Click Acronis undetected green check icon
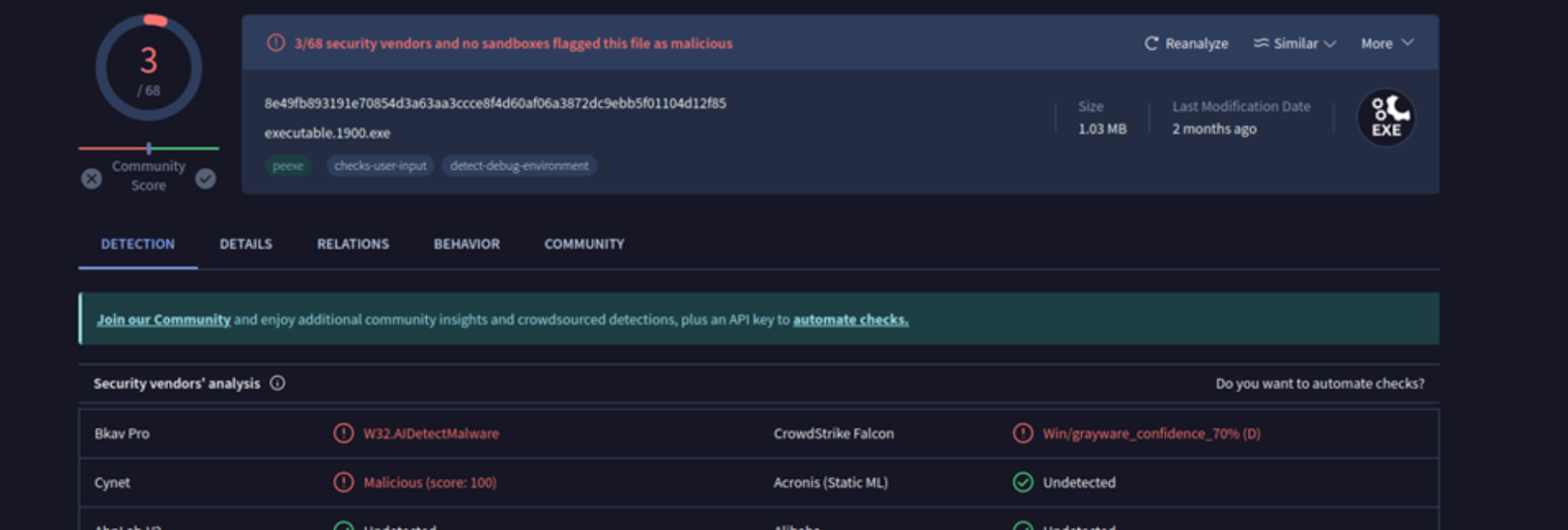Viewport: 1568px width, 530px height. coord(1022,482)
